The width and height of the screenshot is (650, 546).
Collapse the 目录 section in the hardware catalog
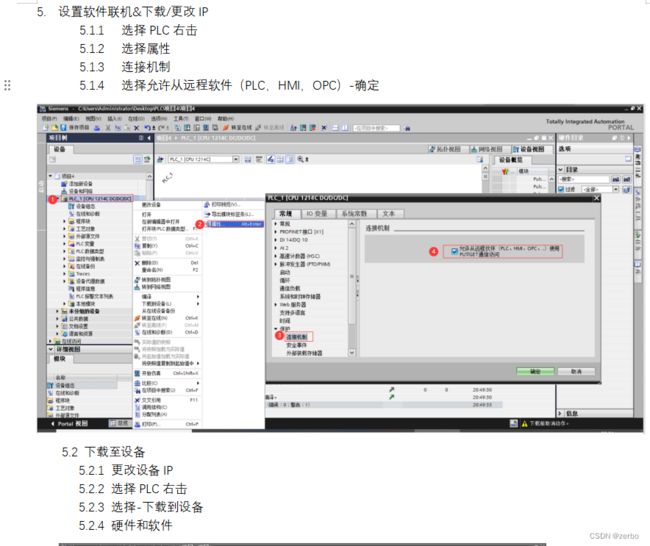pos(561,170)
